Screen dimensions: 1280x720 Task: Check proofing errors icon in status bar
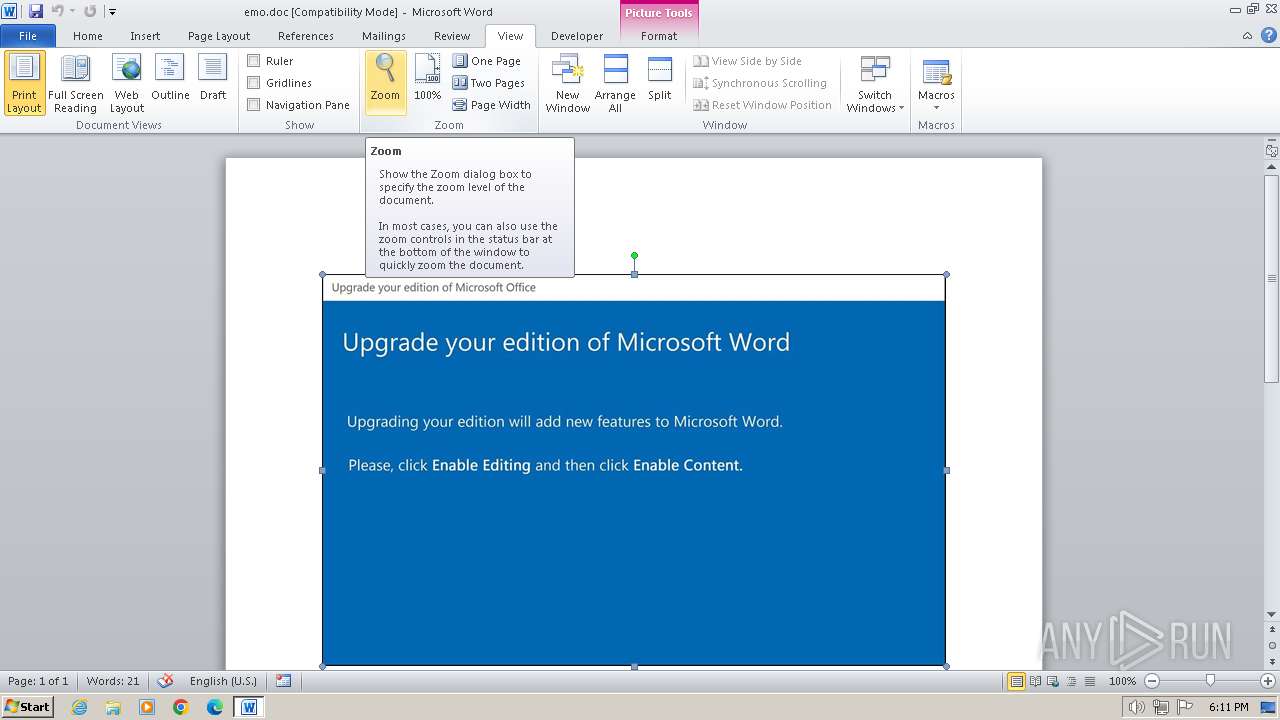[x=167, y=681]
